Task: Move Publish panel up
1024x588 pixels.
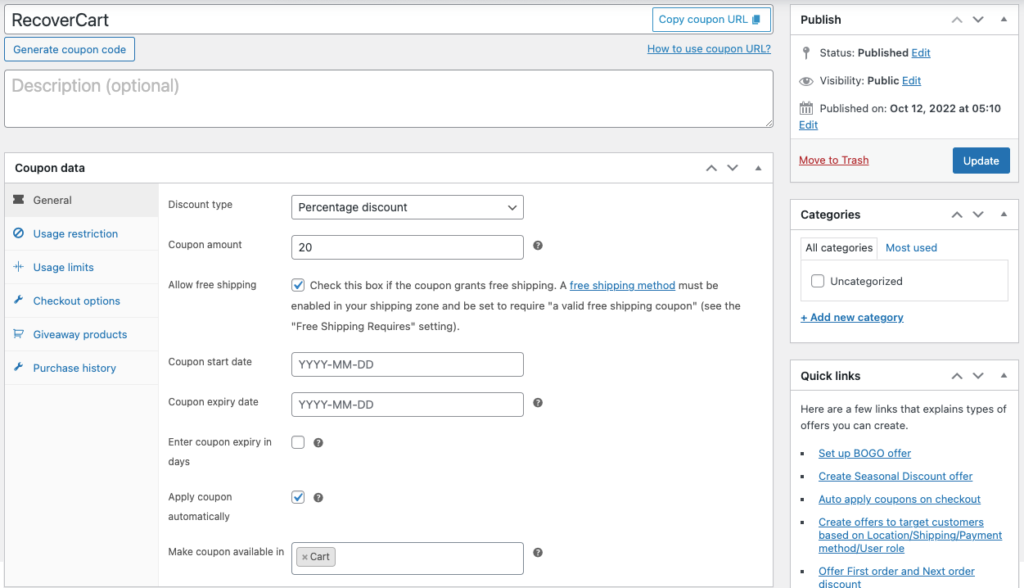Action: click(x=957, y=20)
